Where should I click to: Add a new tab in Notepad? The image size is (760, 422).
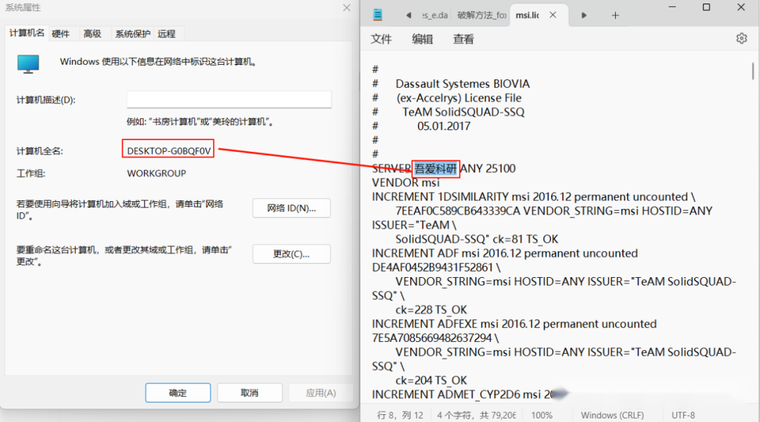click(x=615, y=16)
